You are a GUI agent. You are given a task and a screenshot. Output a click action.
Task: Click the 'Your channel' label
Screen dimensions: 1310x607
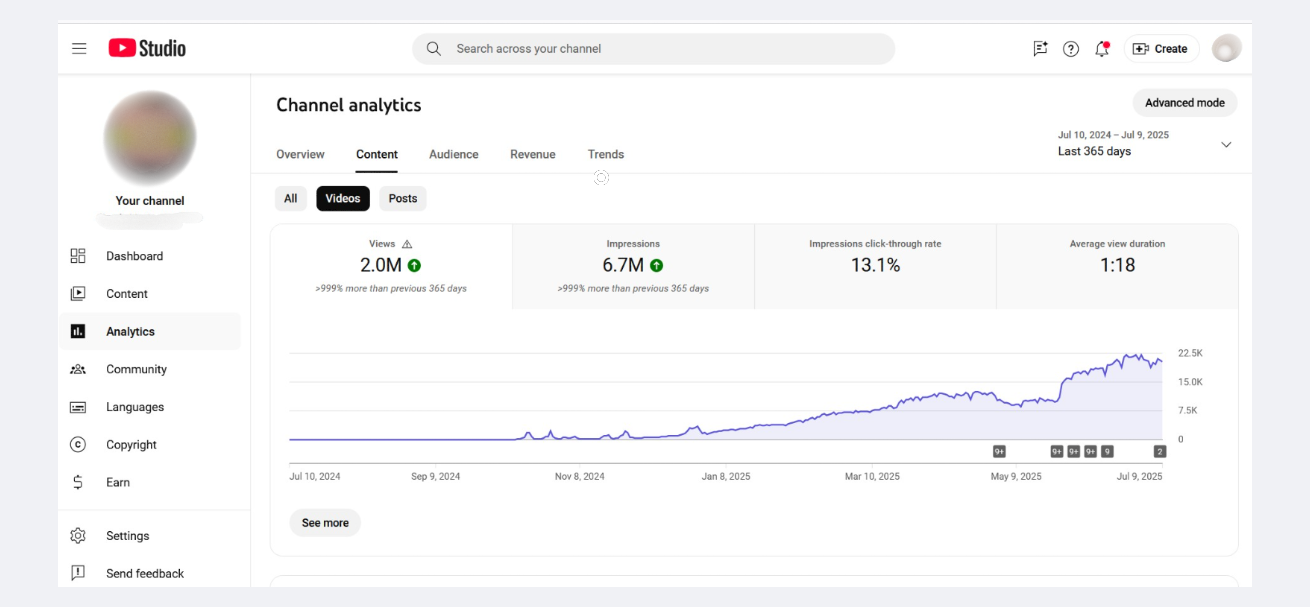(150, 201)
